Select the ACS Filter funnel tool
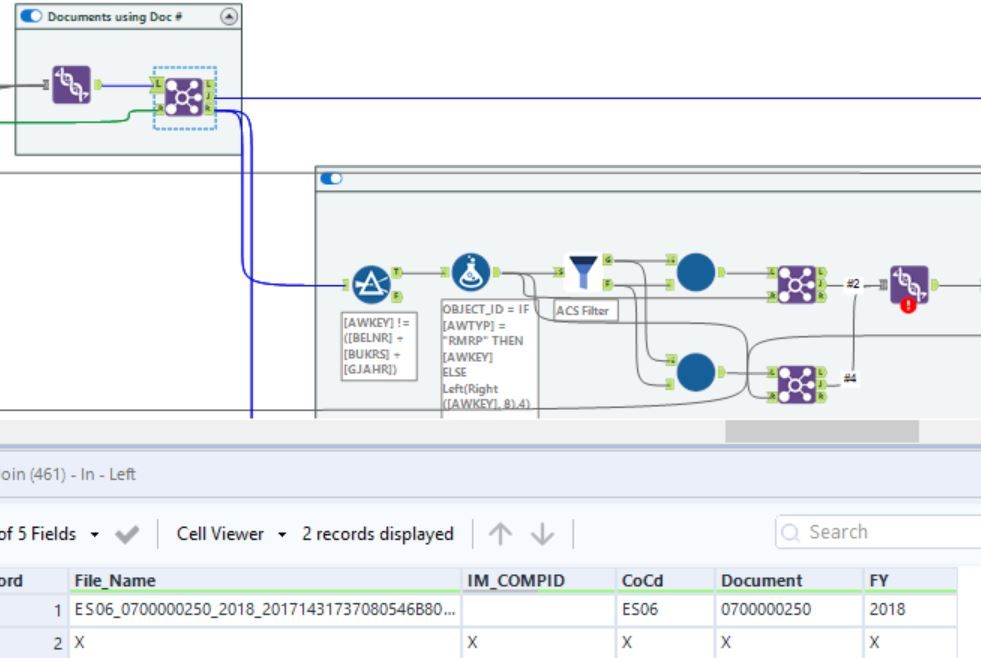981x658 pixels. pos(582,272)
